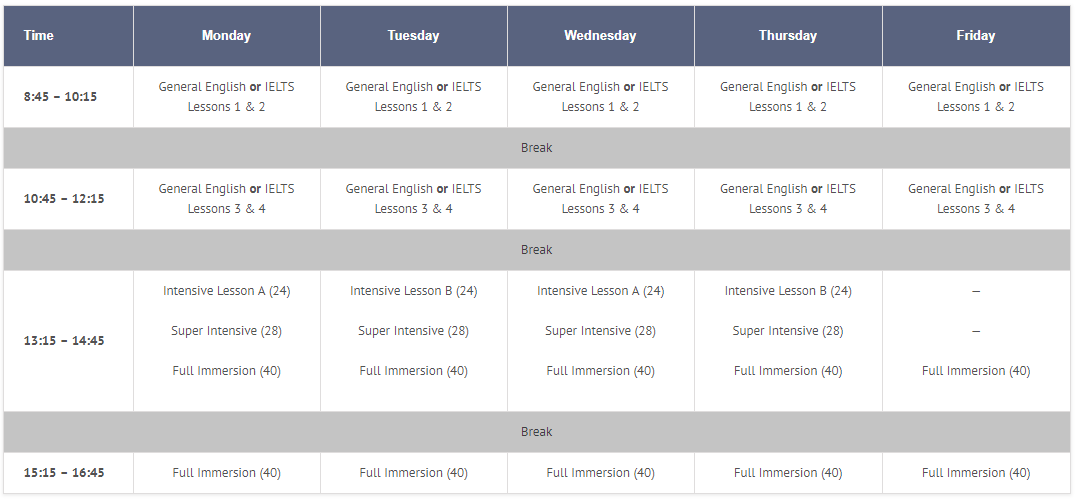The height and width of the screenshot is (501, 1078).
Task: Select Intensive Lesson A (24) on Monday
Action: coord(226,291)
